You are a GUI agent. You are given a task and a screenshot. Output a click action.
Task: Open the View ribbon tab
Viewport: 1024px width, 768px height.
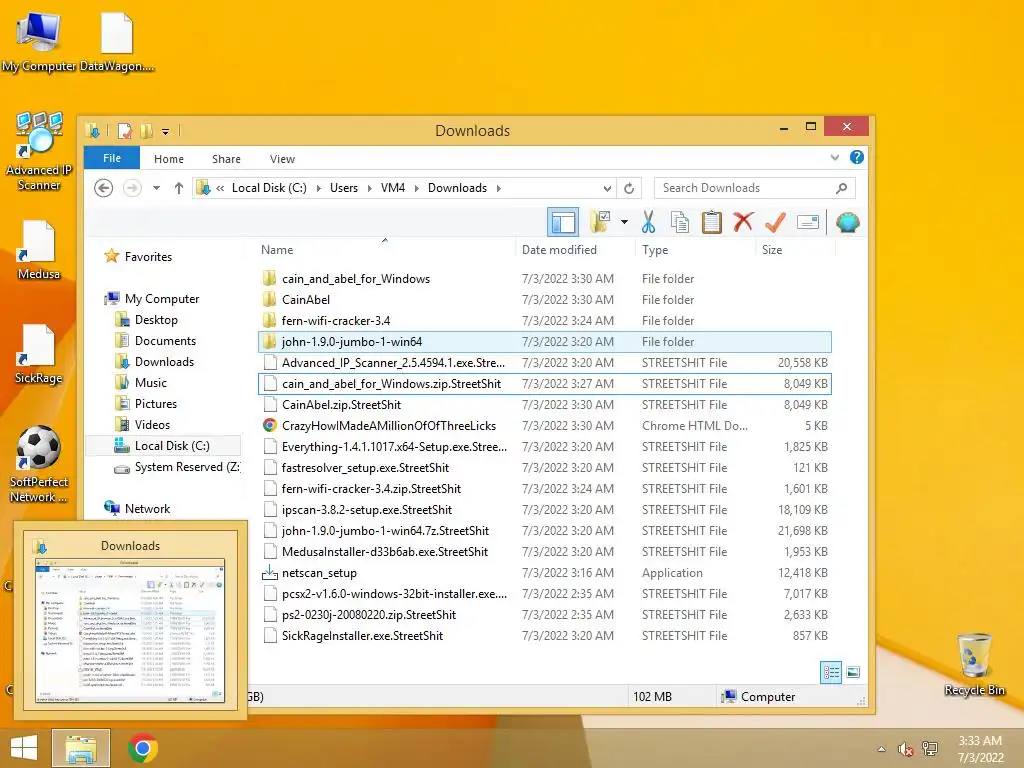[x=282, y=159]
